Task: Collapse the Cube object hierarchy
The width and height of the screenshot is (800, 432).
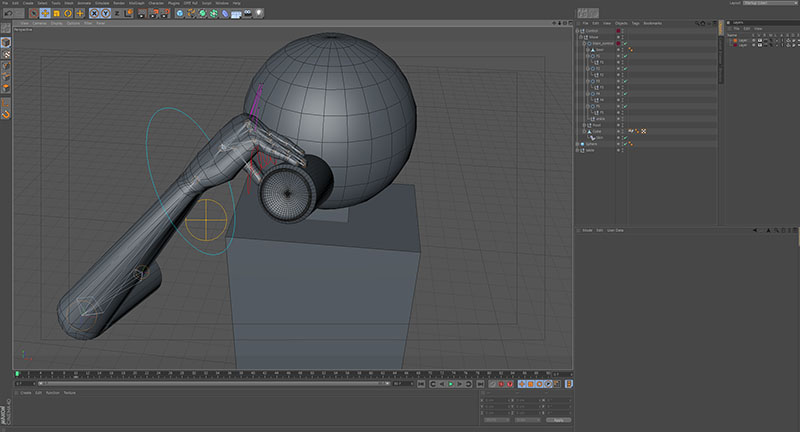Action: click(x=585, y=132)
